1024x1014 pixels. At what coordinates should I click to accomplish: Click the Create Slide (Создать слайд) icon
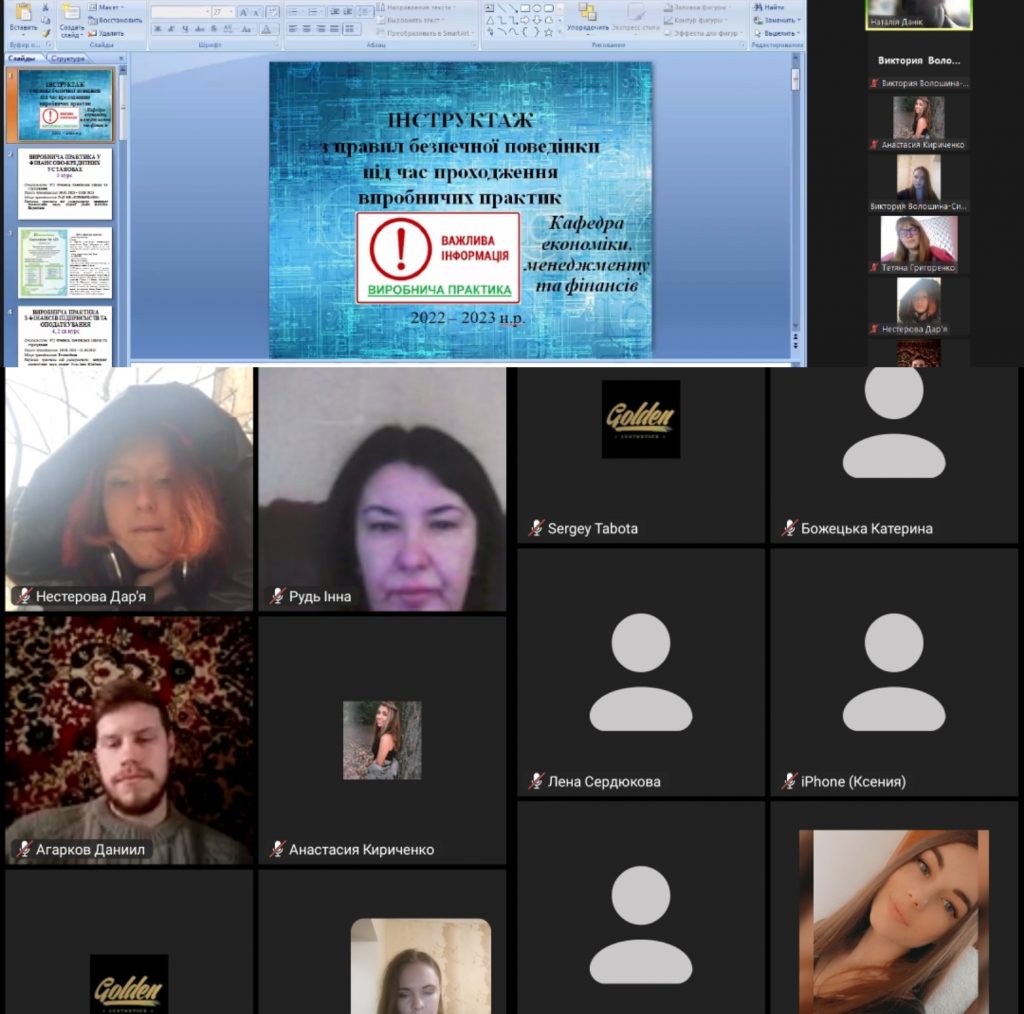click(x=71, y=14)
